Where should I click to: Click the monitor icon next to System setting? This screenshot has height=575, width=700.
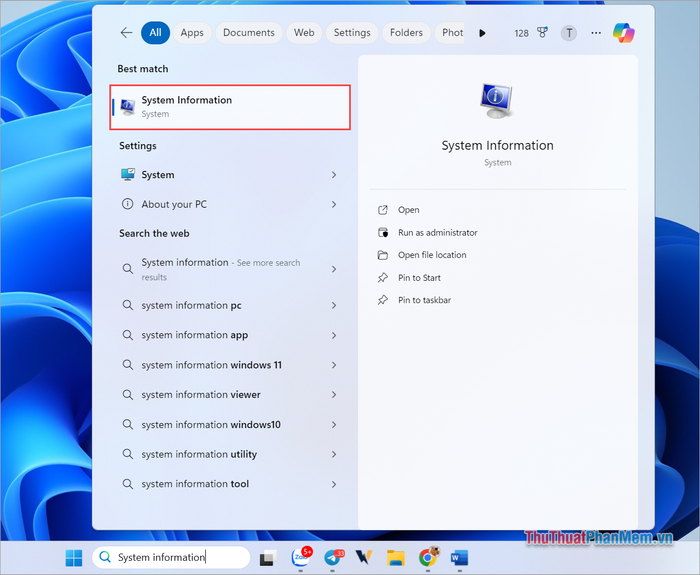128,175
